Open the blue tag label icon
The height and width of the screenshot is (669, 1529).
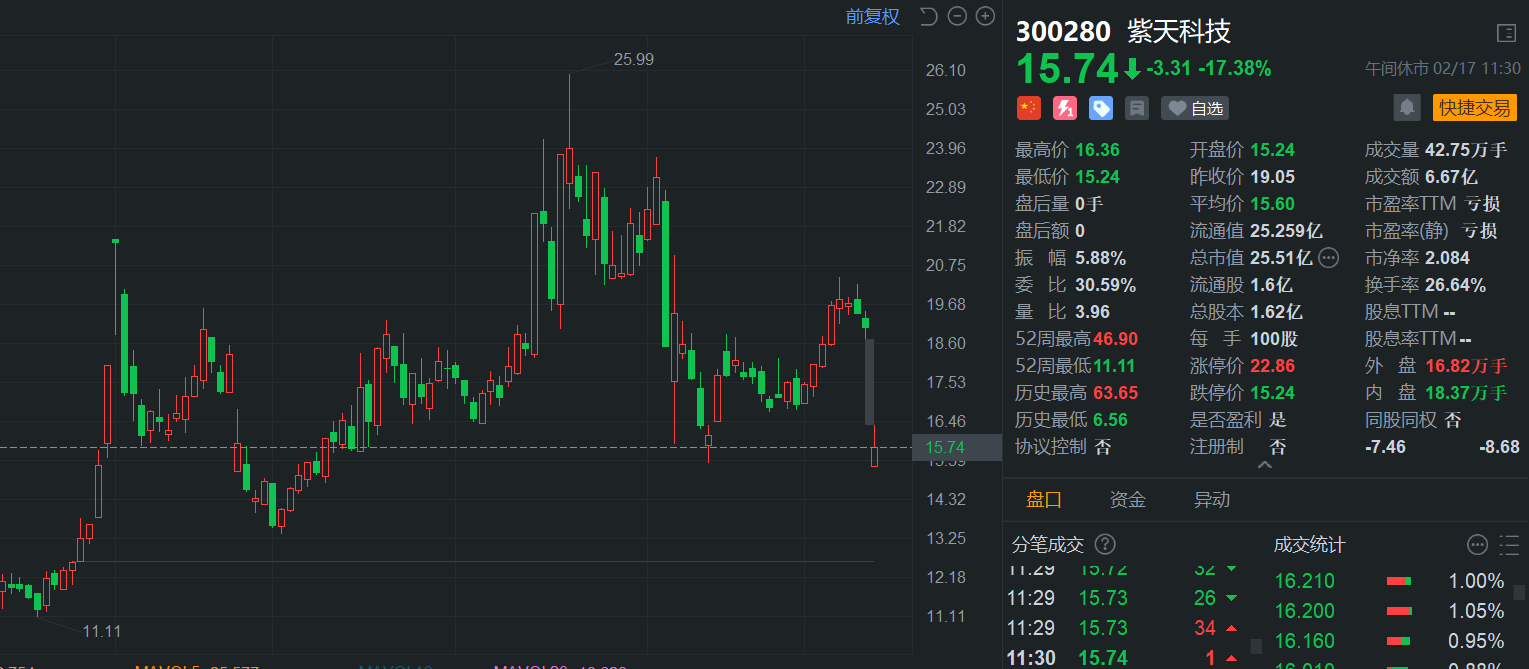(1100, 107)
